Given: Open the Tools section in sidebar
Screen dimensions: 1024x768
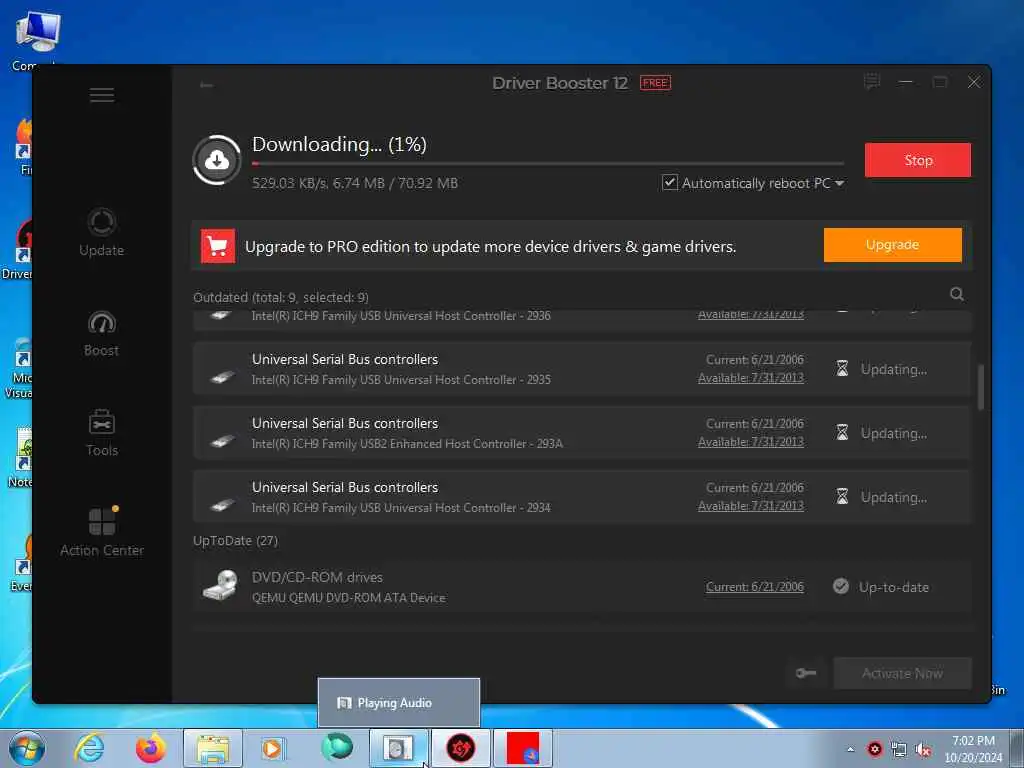Looking at the screenshot, I should [101, 433].
